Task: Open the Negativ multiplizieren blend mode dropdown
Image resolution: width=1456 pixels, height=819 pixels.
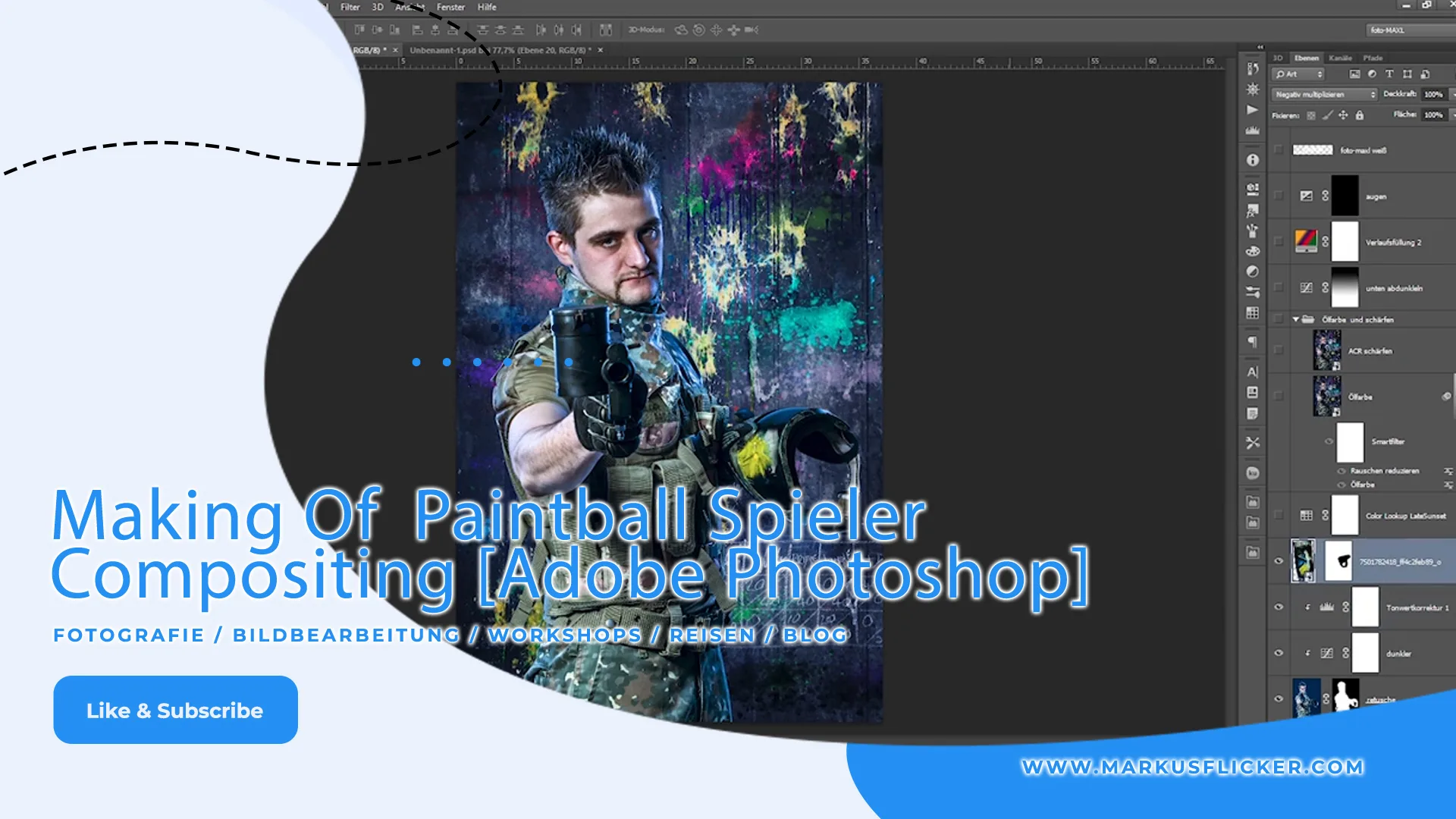Action: click(1324, 95)
